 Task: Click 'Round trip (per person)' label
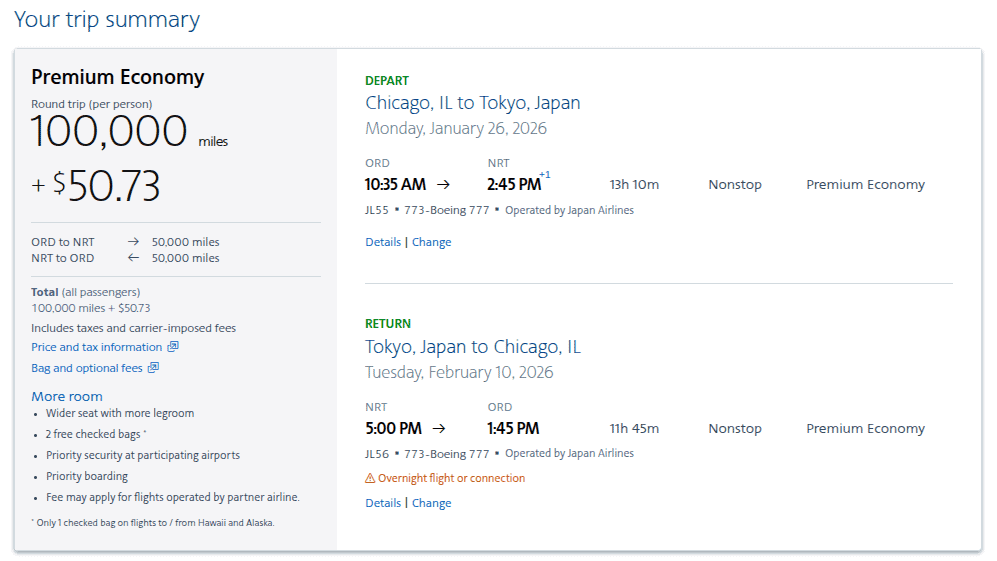92,104
